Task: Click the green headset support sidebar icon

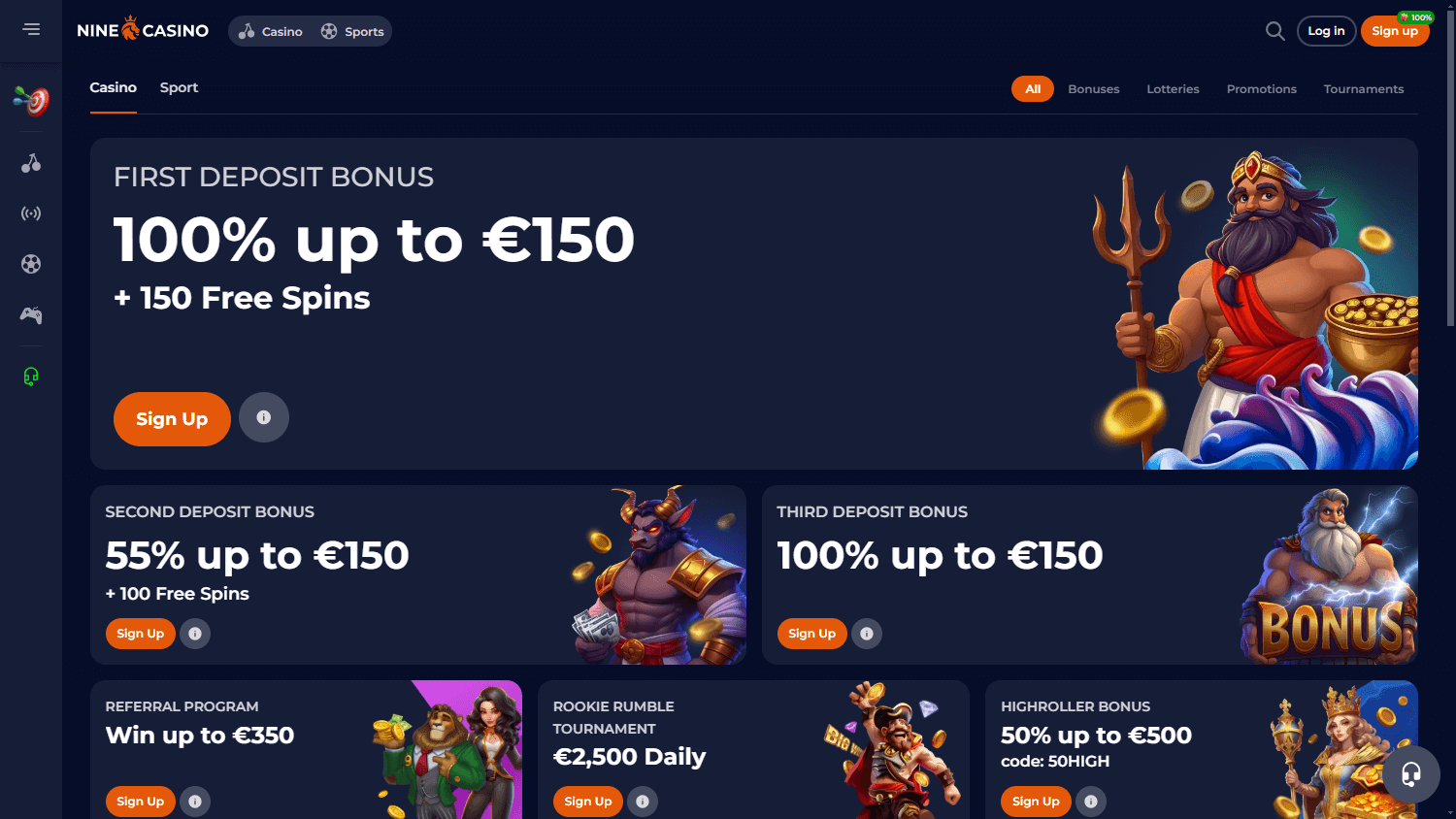Action: (31, 377)
